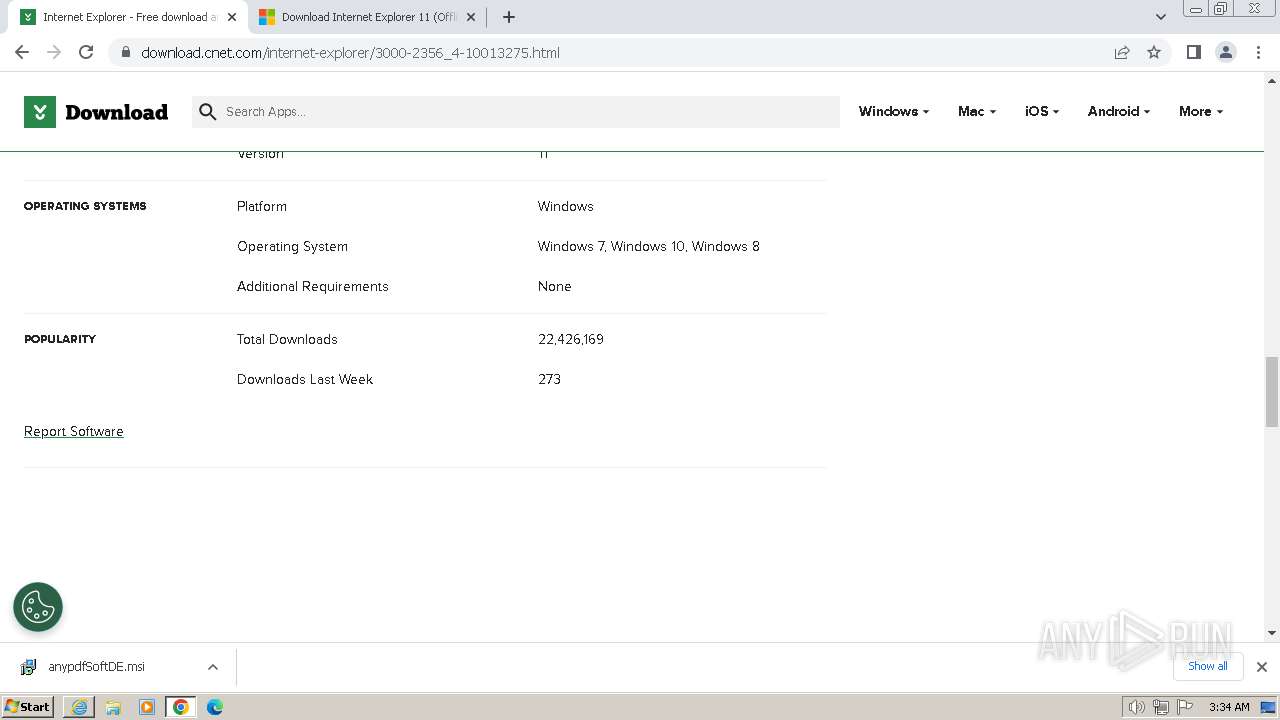Viewport: 1280px width, 720px height.
Task: Click the address bar URL
Action: [350, 53]
